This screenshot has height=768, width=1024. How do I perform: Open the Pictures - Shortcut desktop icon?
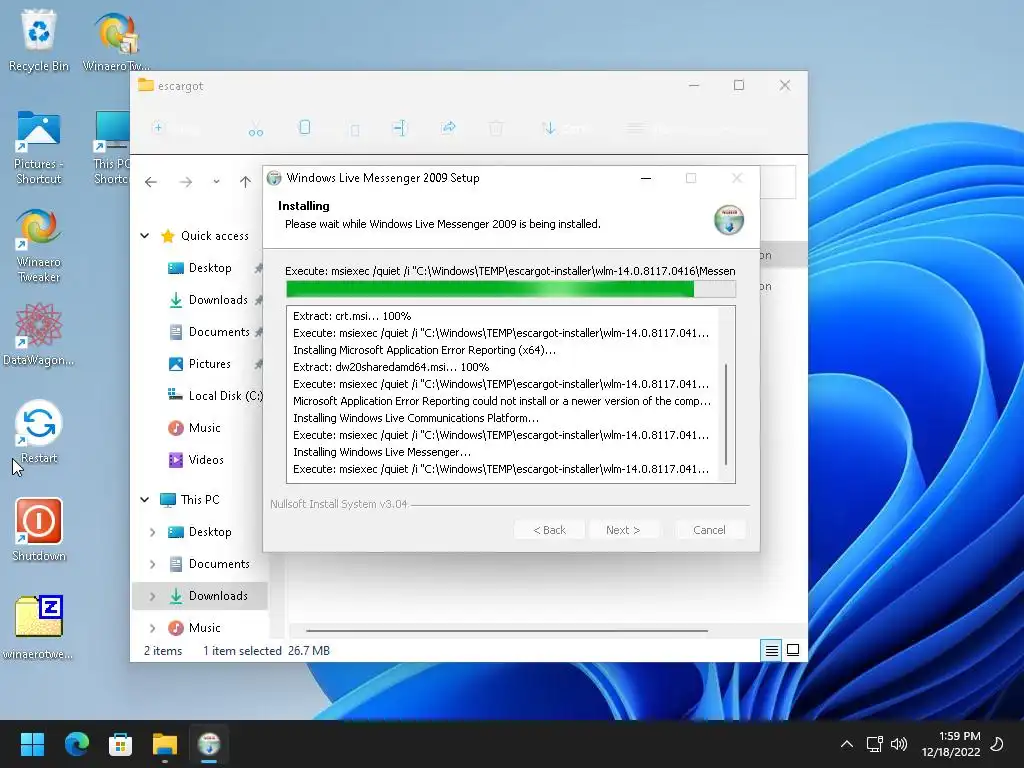pyautogui.click(x=39, y=148)
